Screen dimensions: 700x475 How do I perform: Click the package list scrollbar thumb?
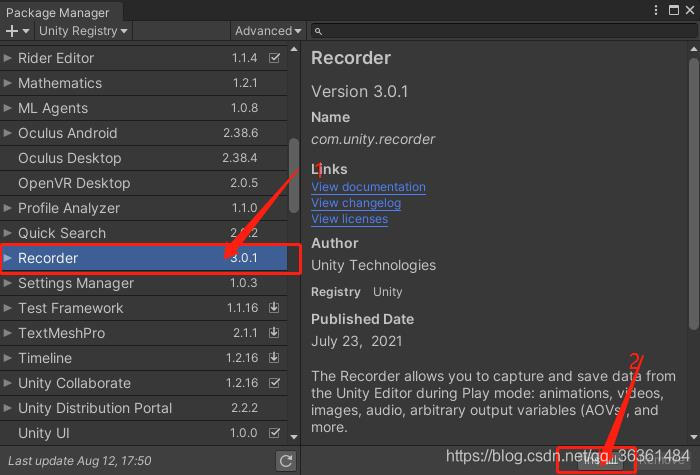click(294, 175)
